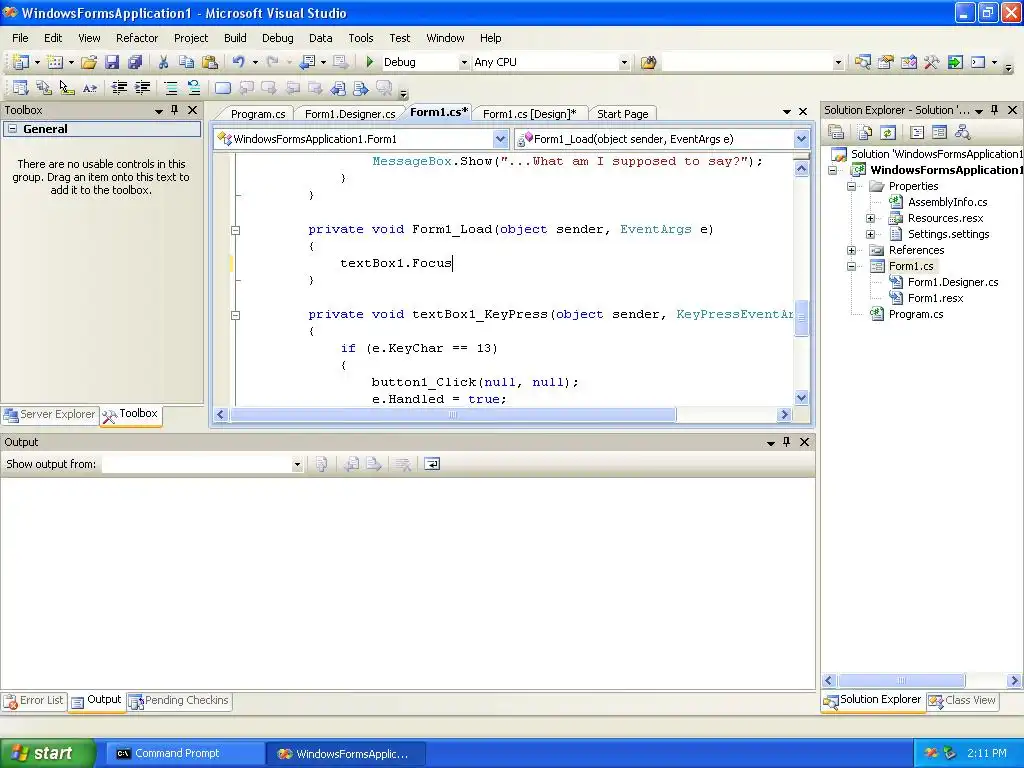Click the Navigate Backward toolbar icon
Screen dimensions: 1024x768
(x=307, y=62)
